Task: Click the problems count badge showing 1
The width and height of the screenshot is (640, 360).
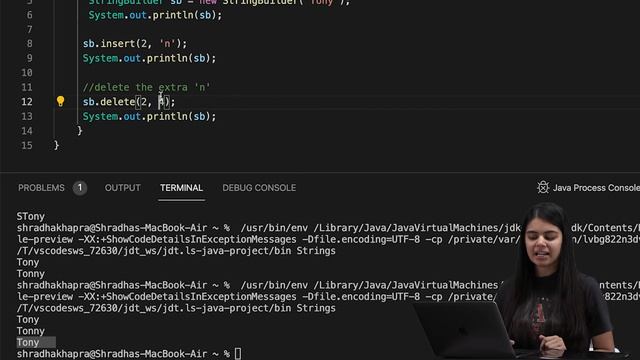Action: pos(80,188)
